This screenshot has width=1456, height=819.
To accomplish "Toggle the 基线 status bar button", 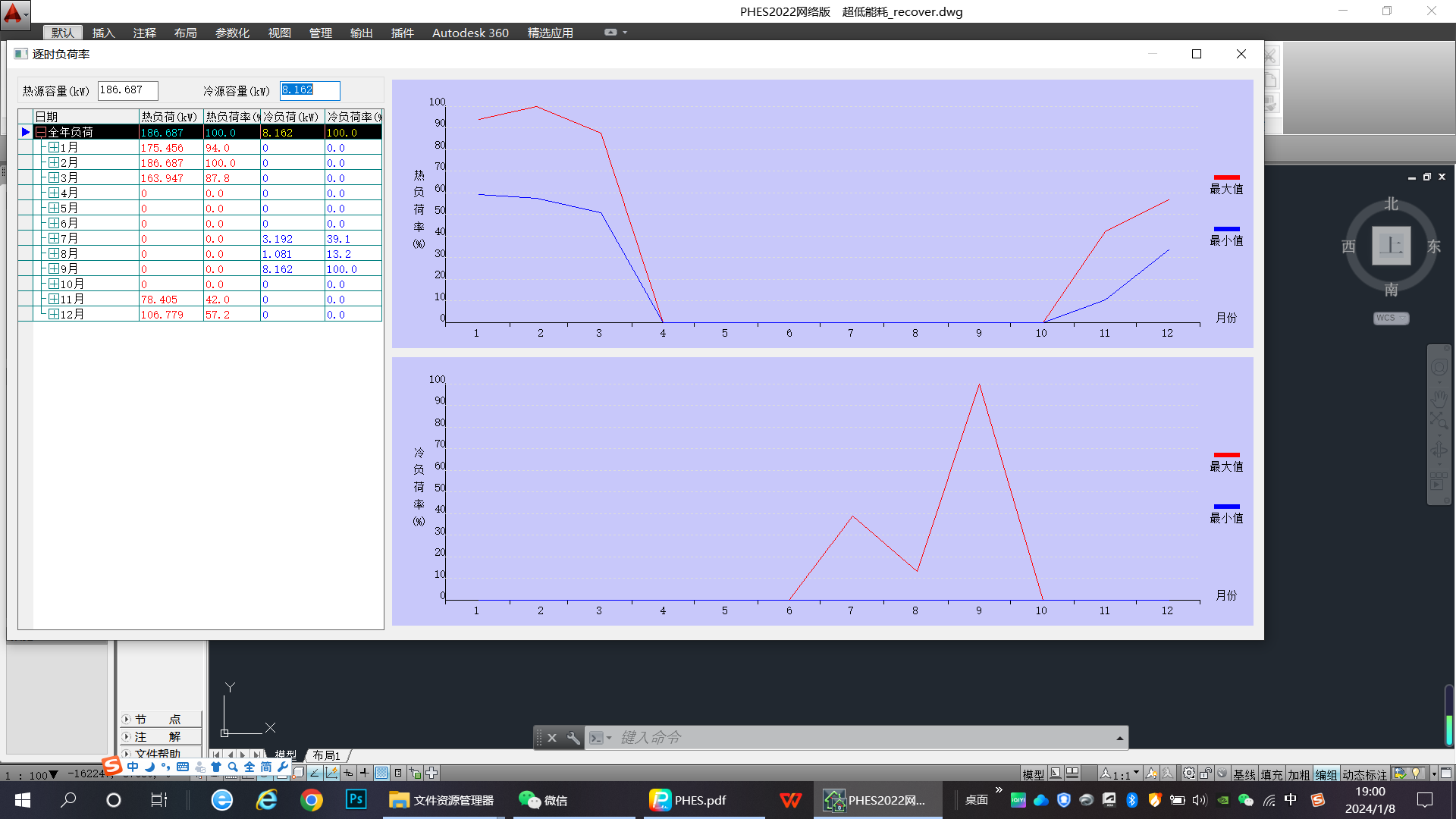I will [1244, 774].
